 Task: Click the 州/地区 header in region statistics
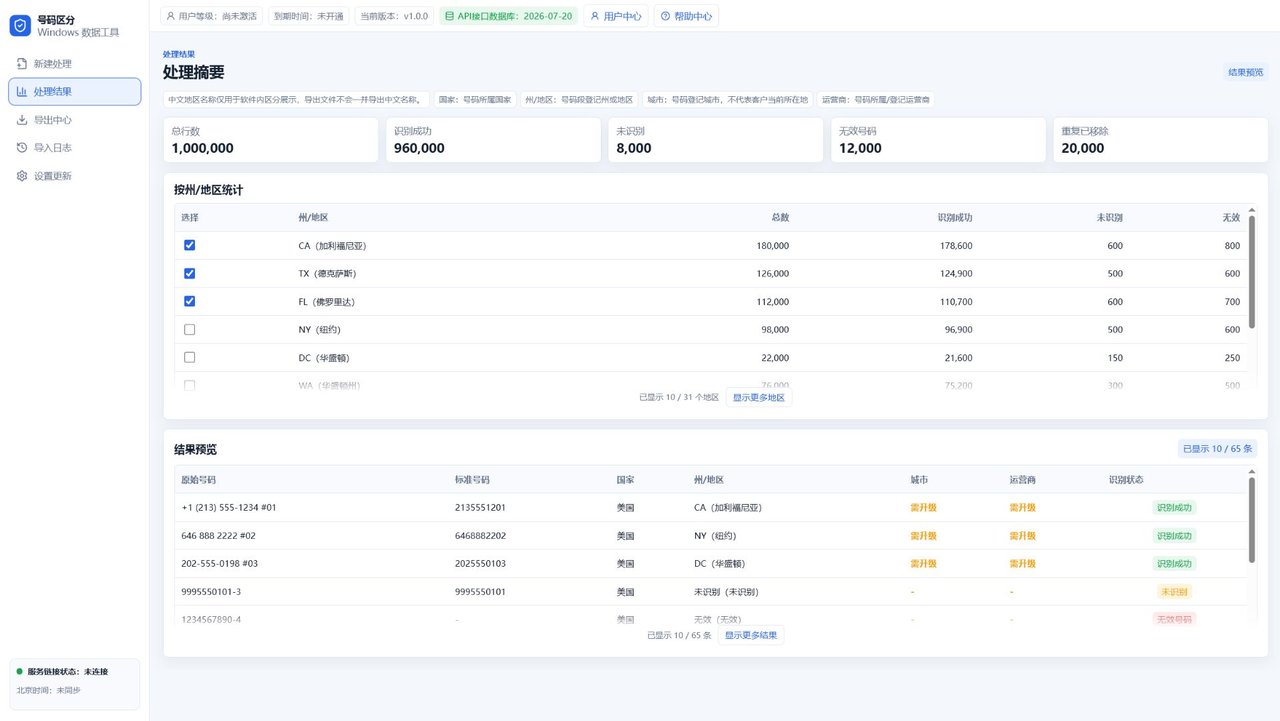tap(313, 218)
